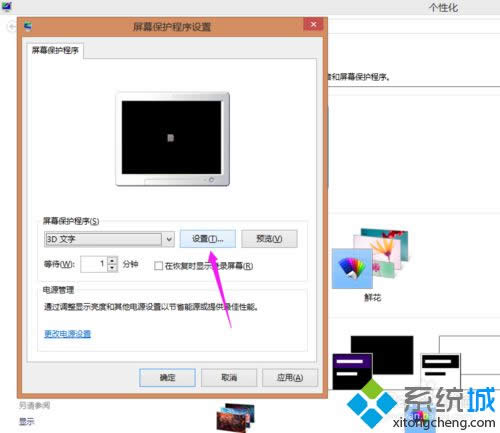The image size is (500, 433).
Task: Click the 等待(W) label
Action: click(59, 264)
